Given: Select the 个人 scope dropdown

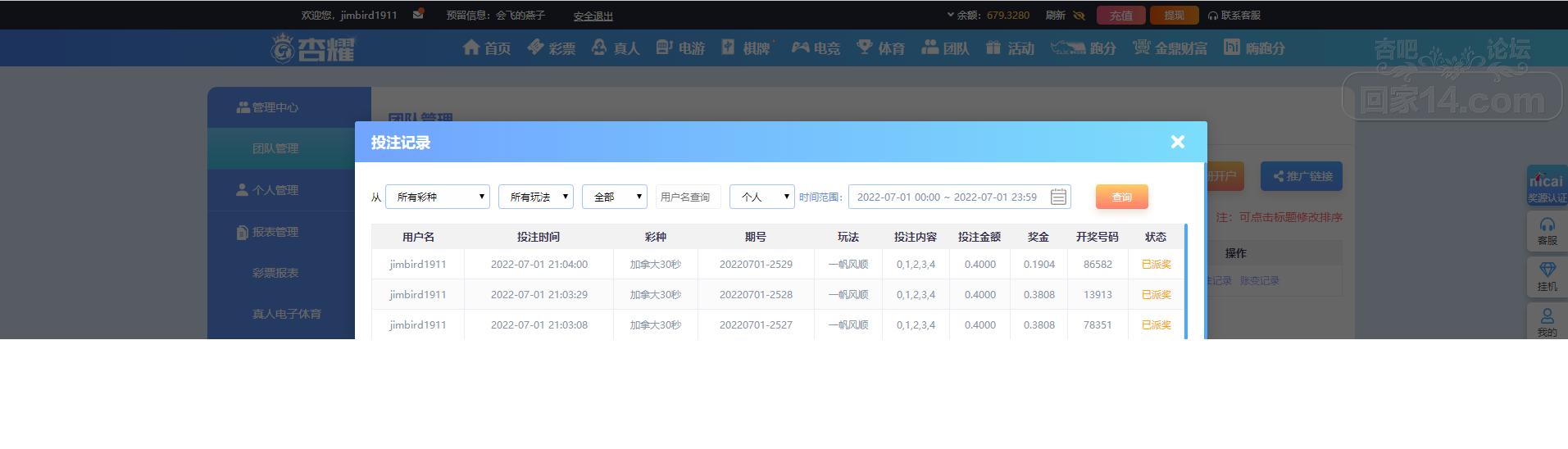Looking at the screenshot, I should (x=762, y=197).
